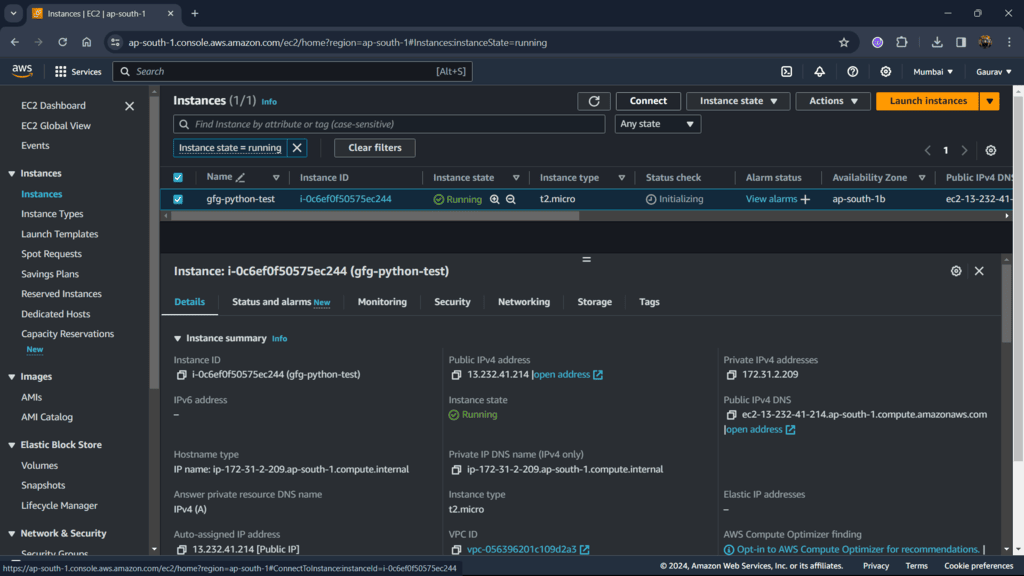Open the AWS help question mark icon
This screenshot has width=1024, height=576.
(x=852, y=72)
